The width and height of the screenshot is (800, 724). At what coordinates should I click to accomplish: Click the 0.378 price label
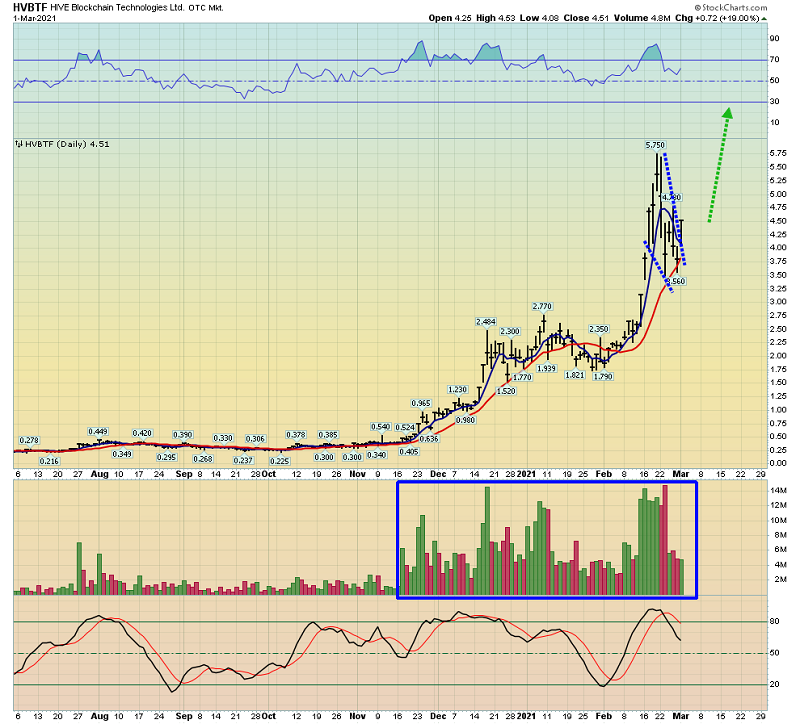pos(296,435)
